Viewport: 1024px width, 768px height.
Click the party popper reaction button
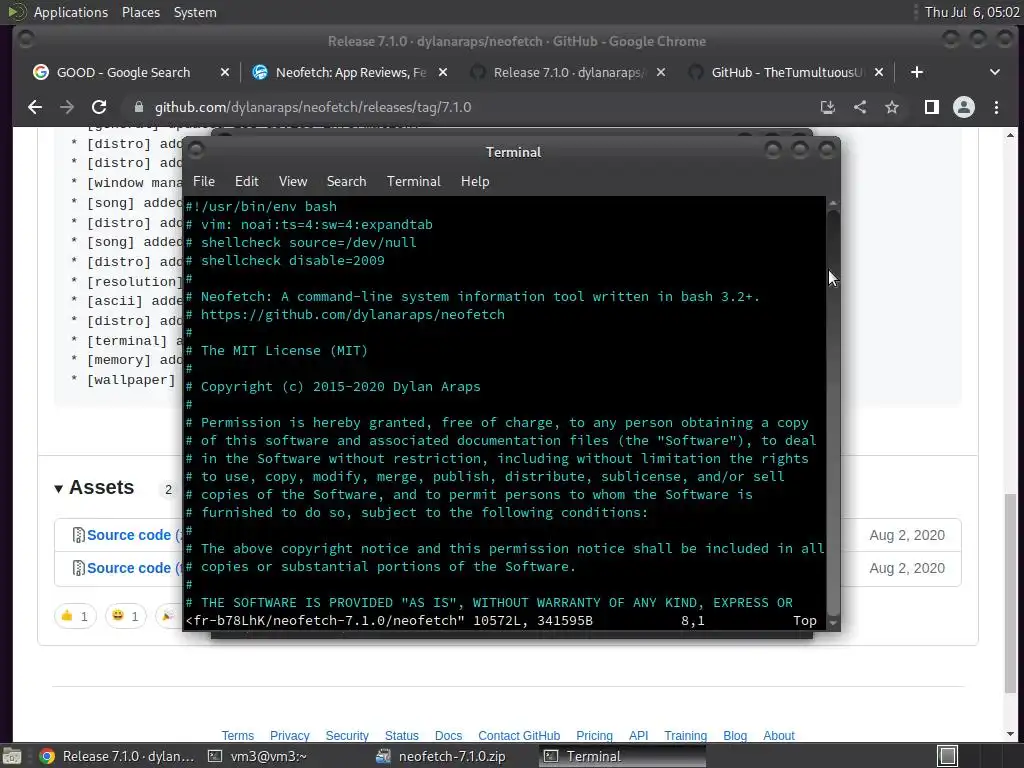[x=168, y=616]
